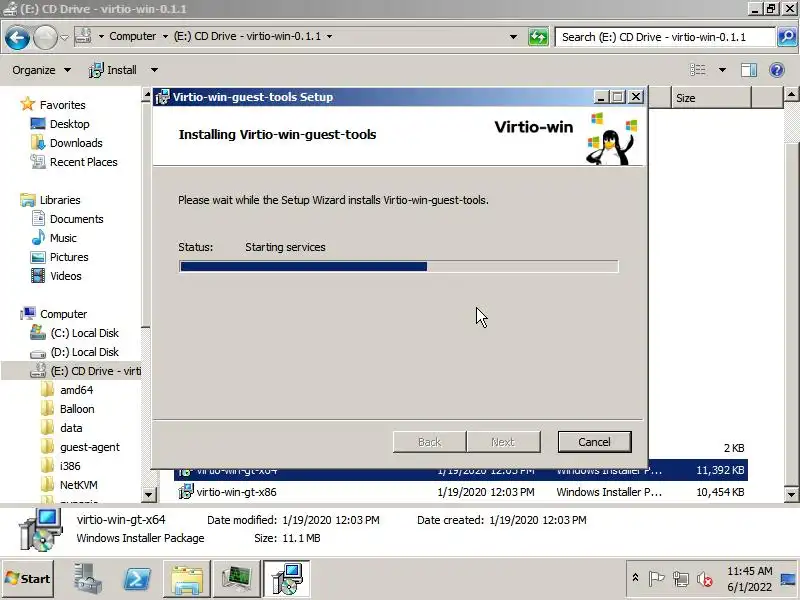800x600 pixels.
Task: Open Server Manager from the taskbar
Action: pos(87,579)
